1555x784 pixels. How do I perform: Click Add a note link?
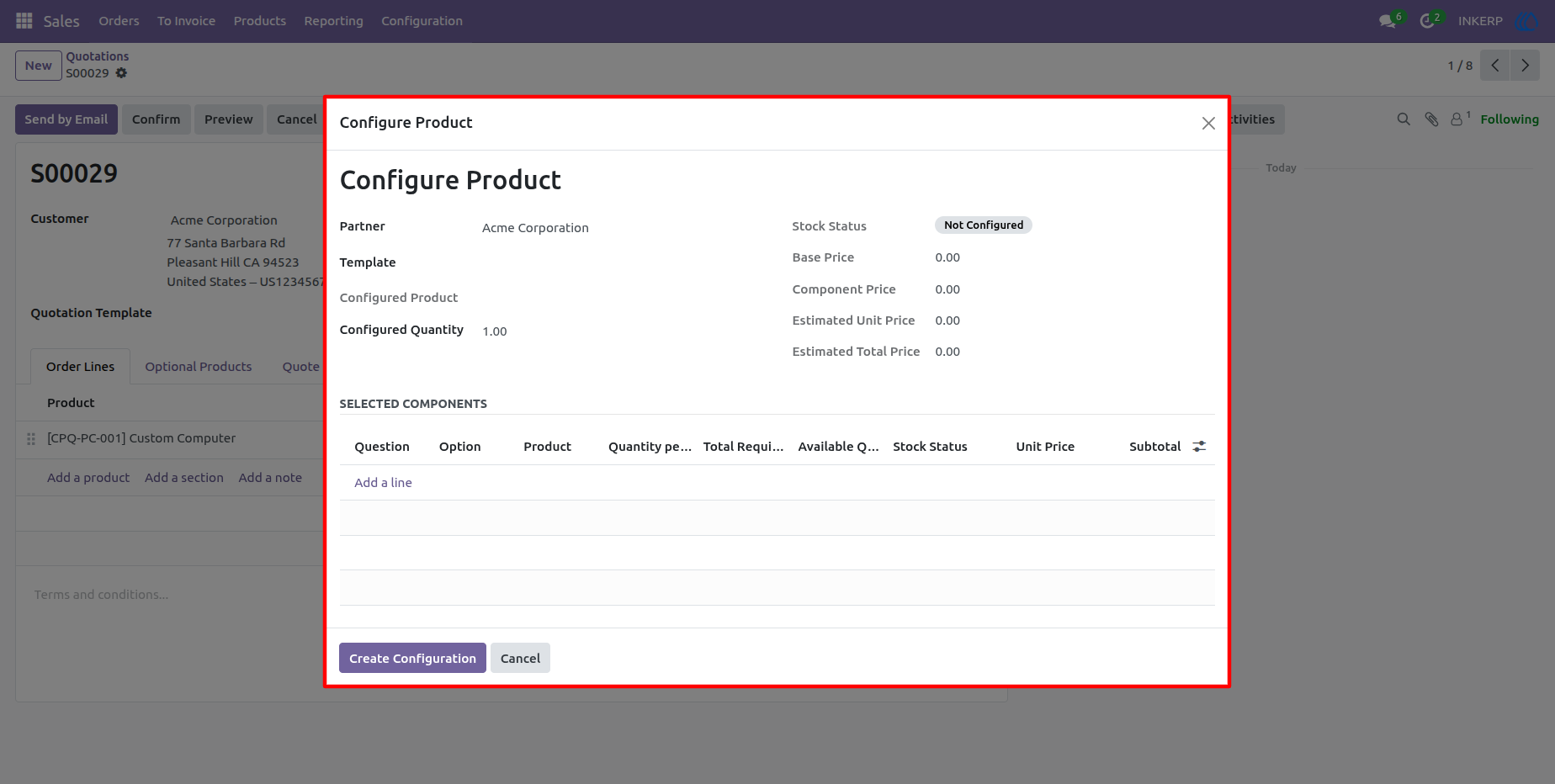coord(270,478)
